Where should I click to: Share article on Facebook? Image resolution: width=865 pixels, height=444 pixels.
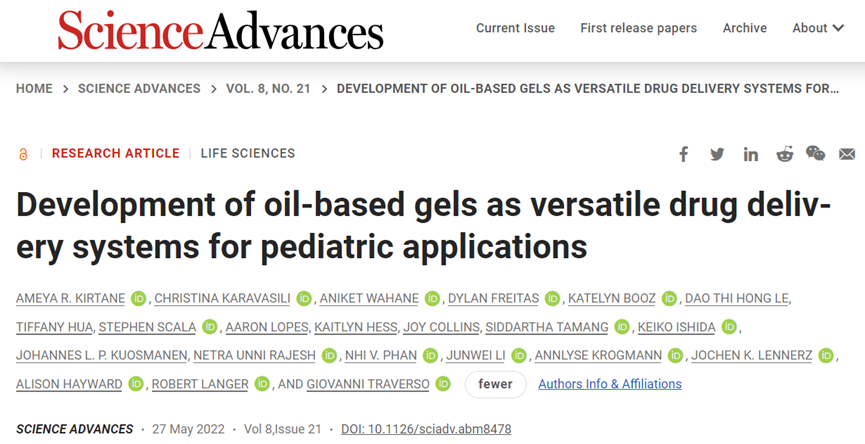pyautogui.click(x=684, y=154)
